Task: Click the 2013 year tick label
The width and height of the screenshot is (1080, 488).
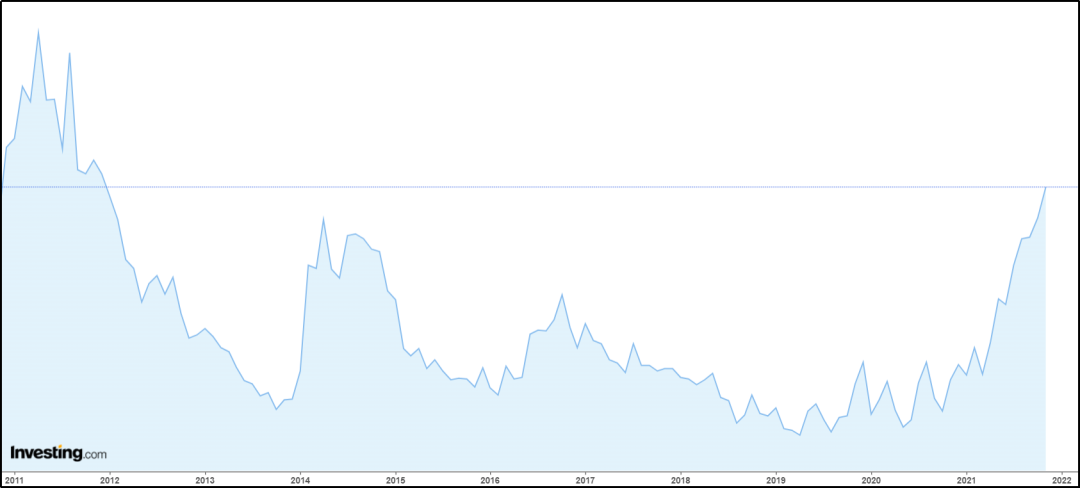Action: coord(205,479)
